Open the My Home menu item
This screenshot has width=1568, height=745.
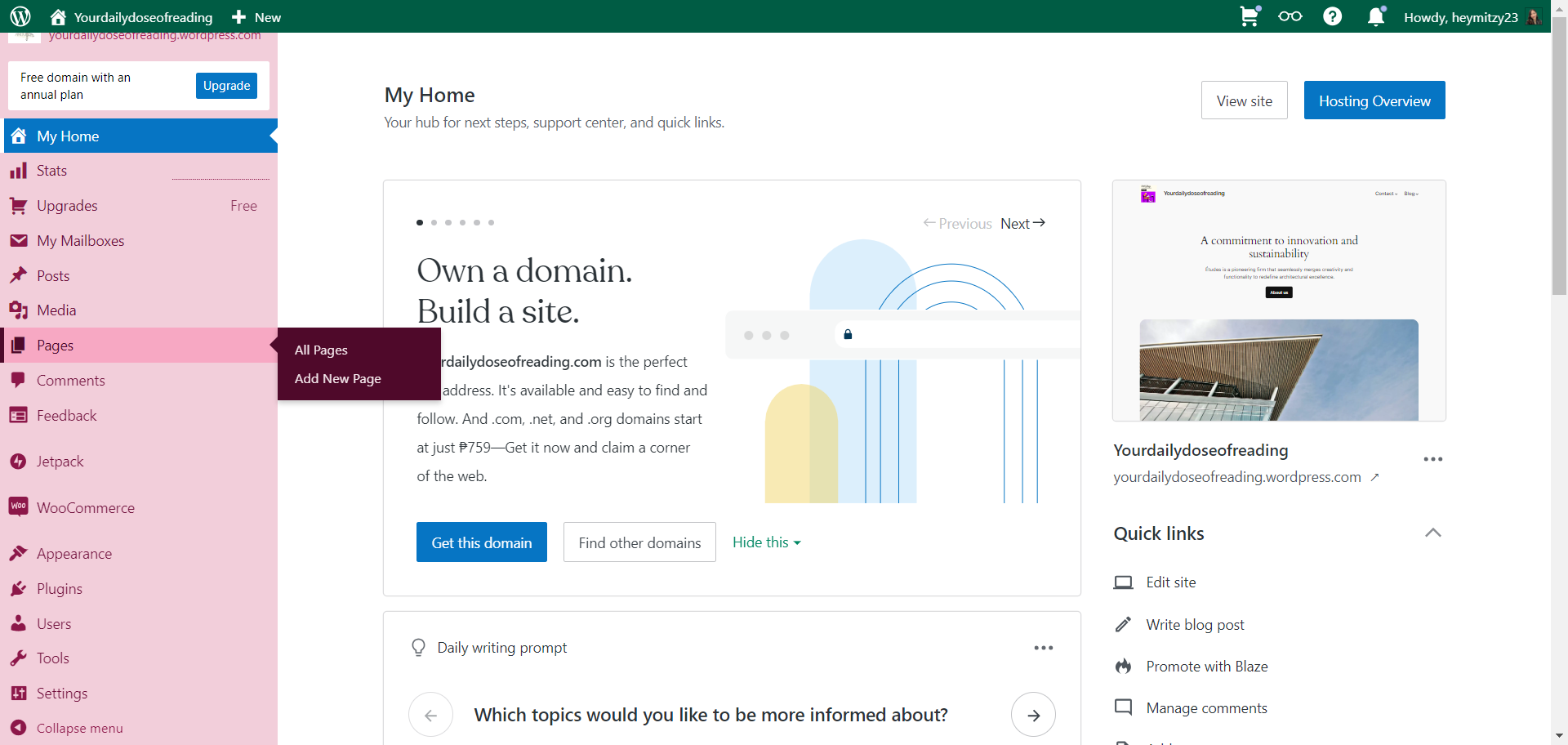(140, 136)
